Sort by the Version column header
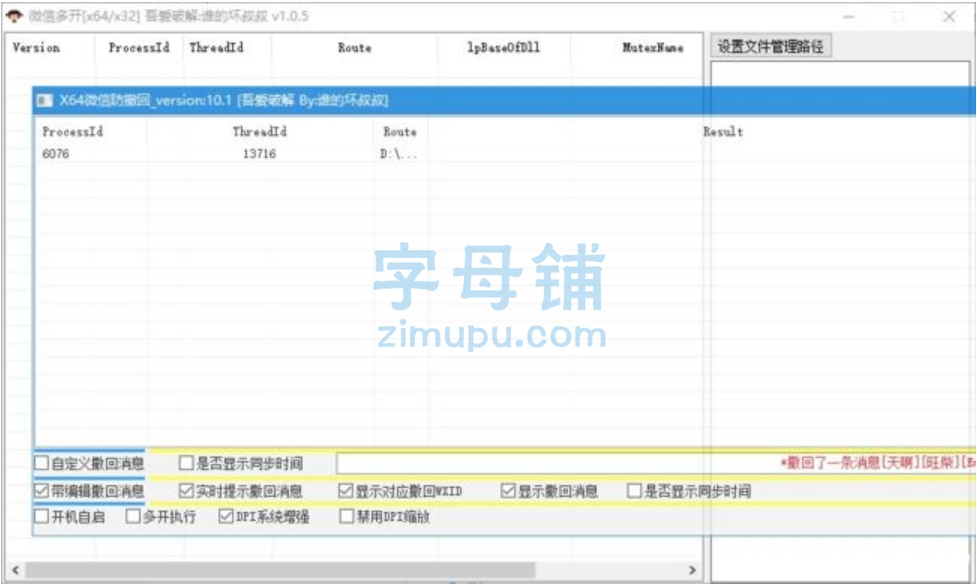Screen dimensions: 977x587 [36, 47]
